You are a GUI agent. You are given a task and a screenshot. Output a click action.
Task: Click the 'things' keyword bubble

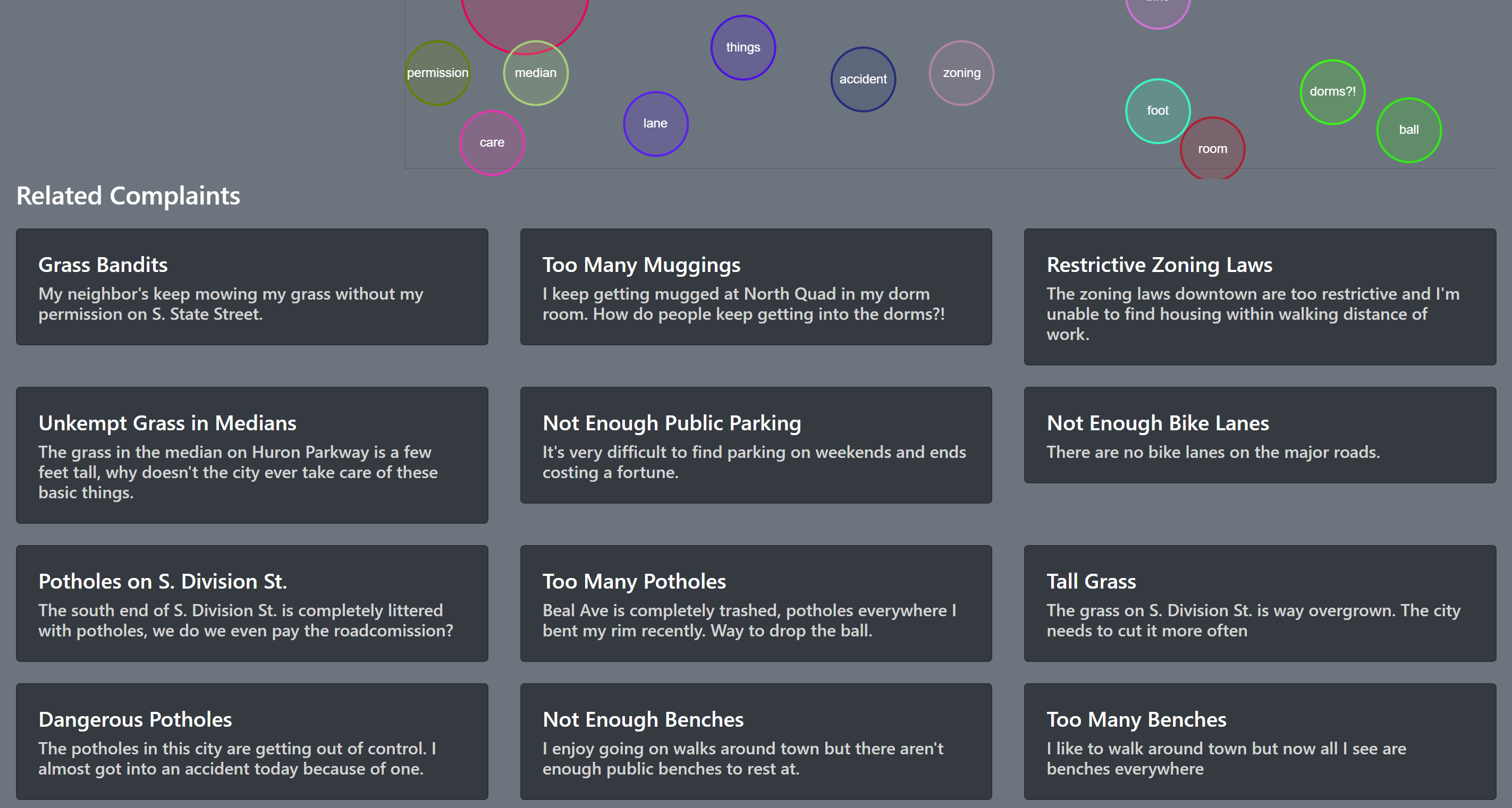coord(742,47)
